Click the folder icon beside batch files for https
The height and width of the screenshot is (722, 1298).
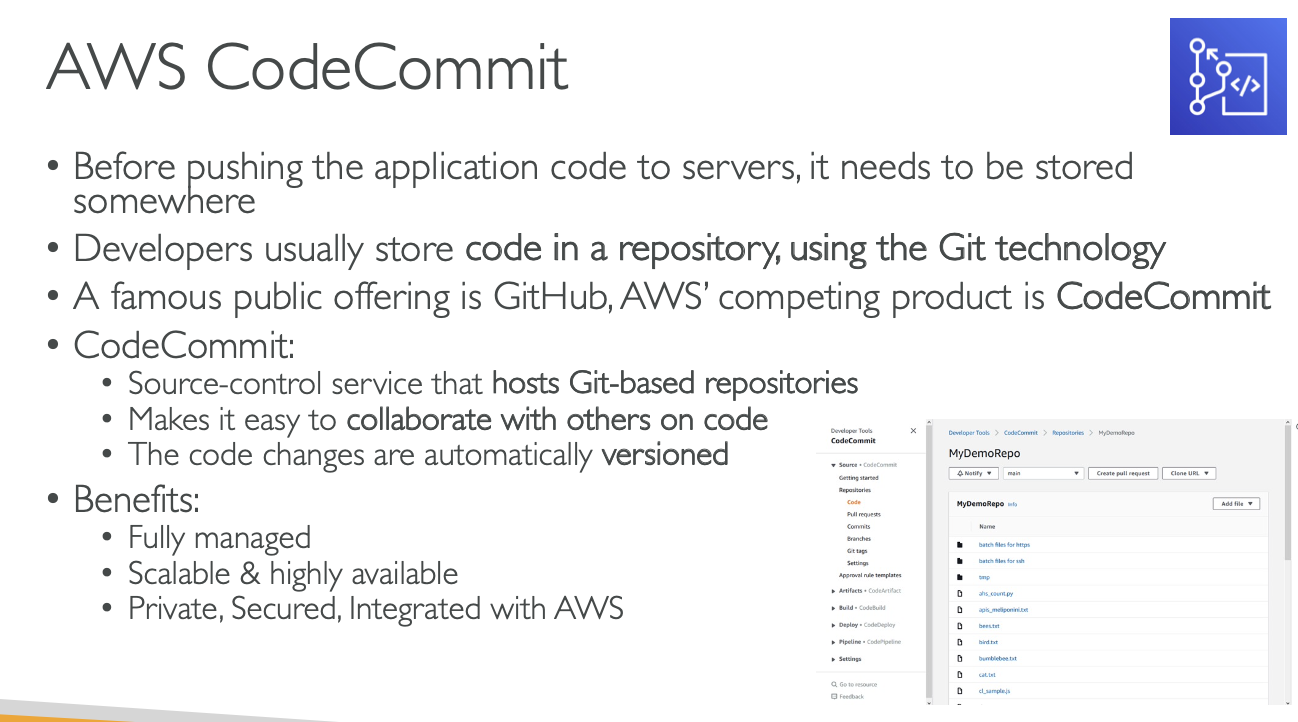point(959,545)
